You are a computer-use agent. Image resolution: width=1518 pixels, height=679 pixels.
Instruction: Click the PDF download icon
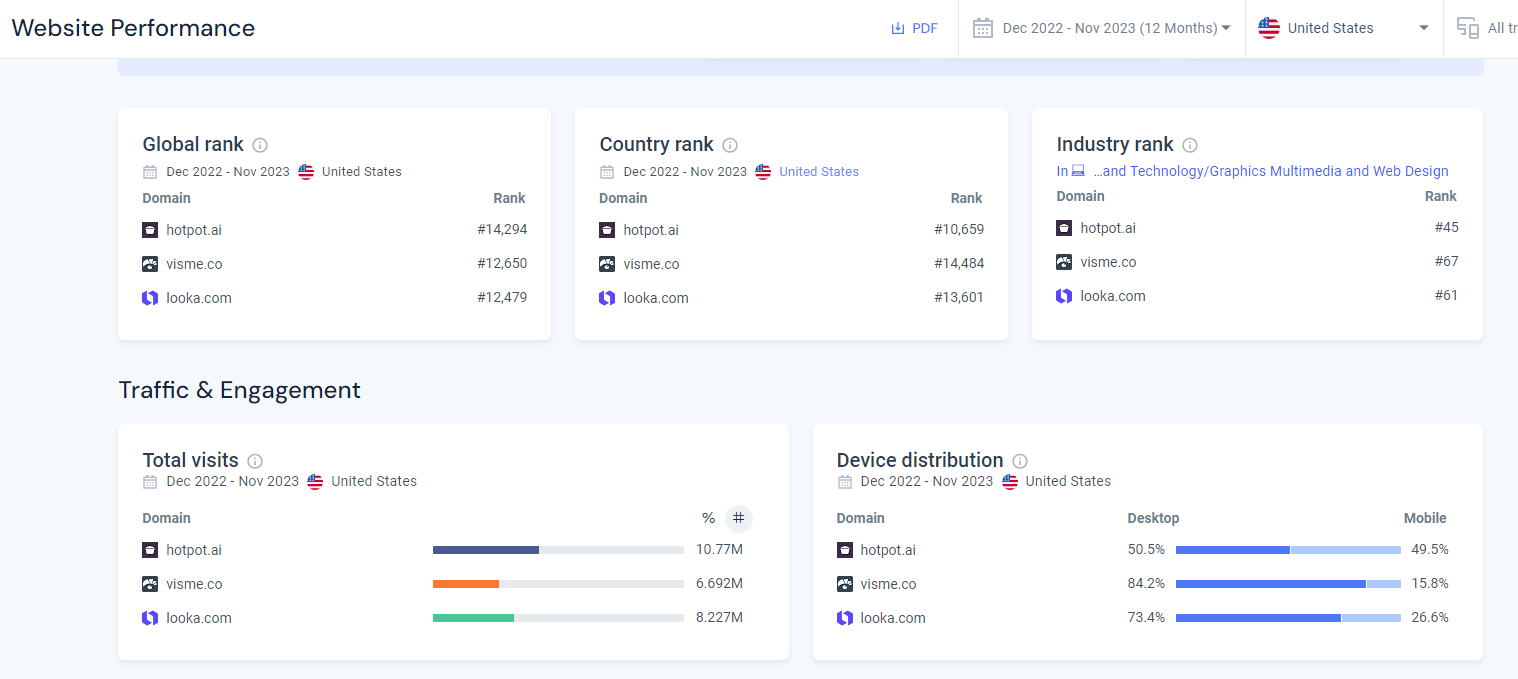897,27
